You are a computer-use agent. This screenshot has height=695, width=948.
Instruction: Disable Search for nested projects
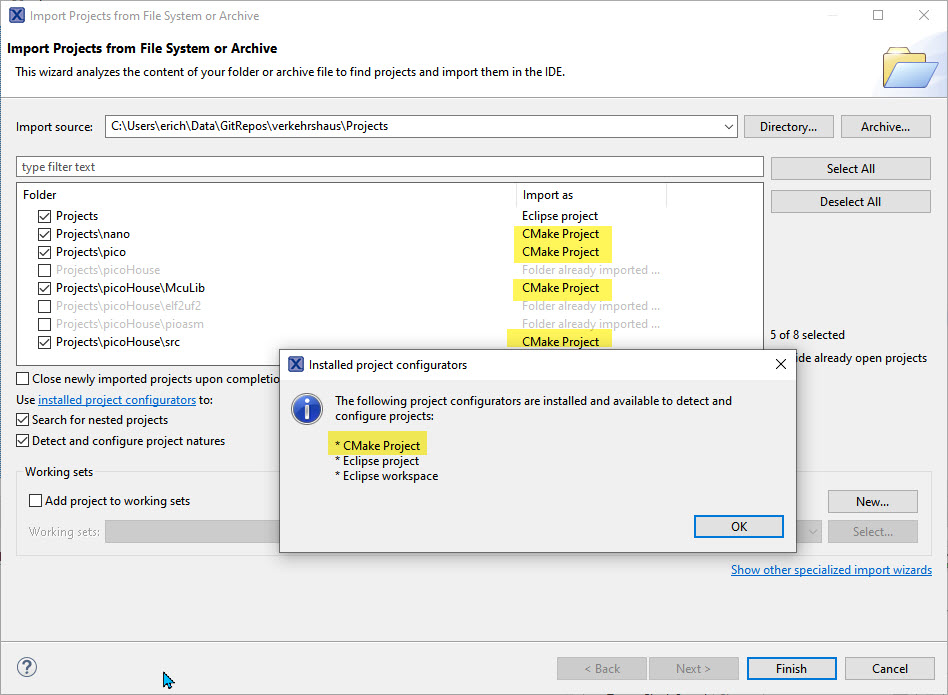click(x=23, y=420)
